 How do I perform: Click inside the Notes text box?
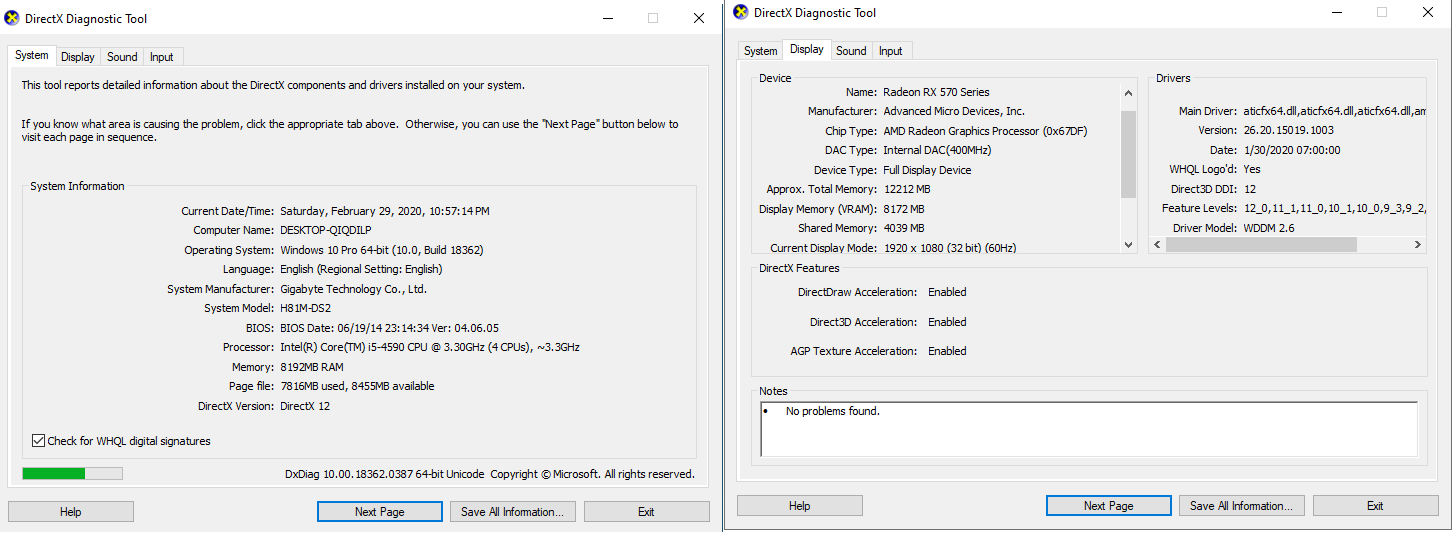point(1088,429)
